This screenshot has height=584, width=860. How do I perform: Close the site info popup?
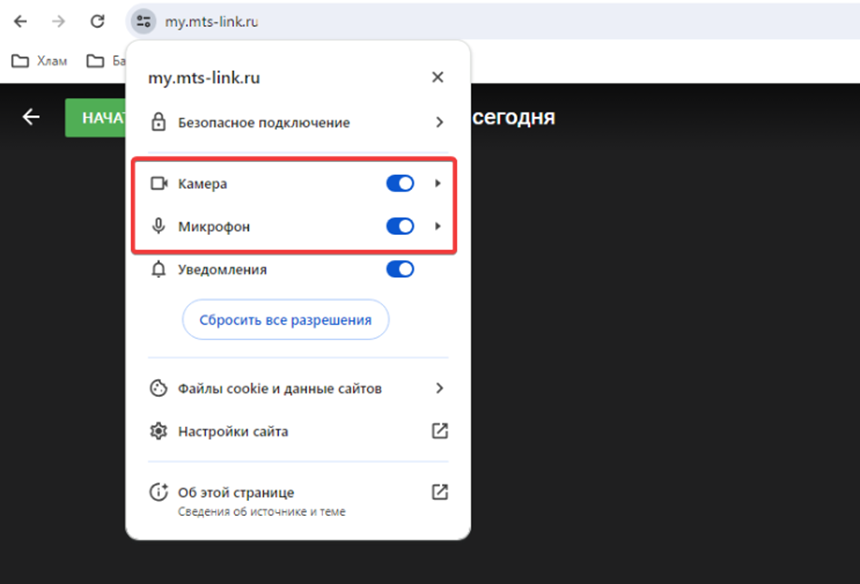click(437, 77)
